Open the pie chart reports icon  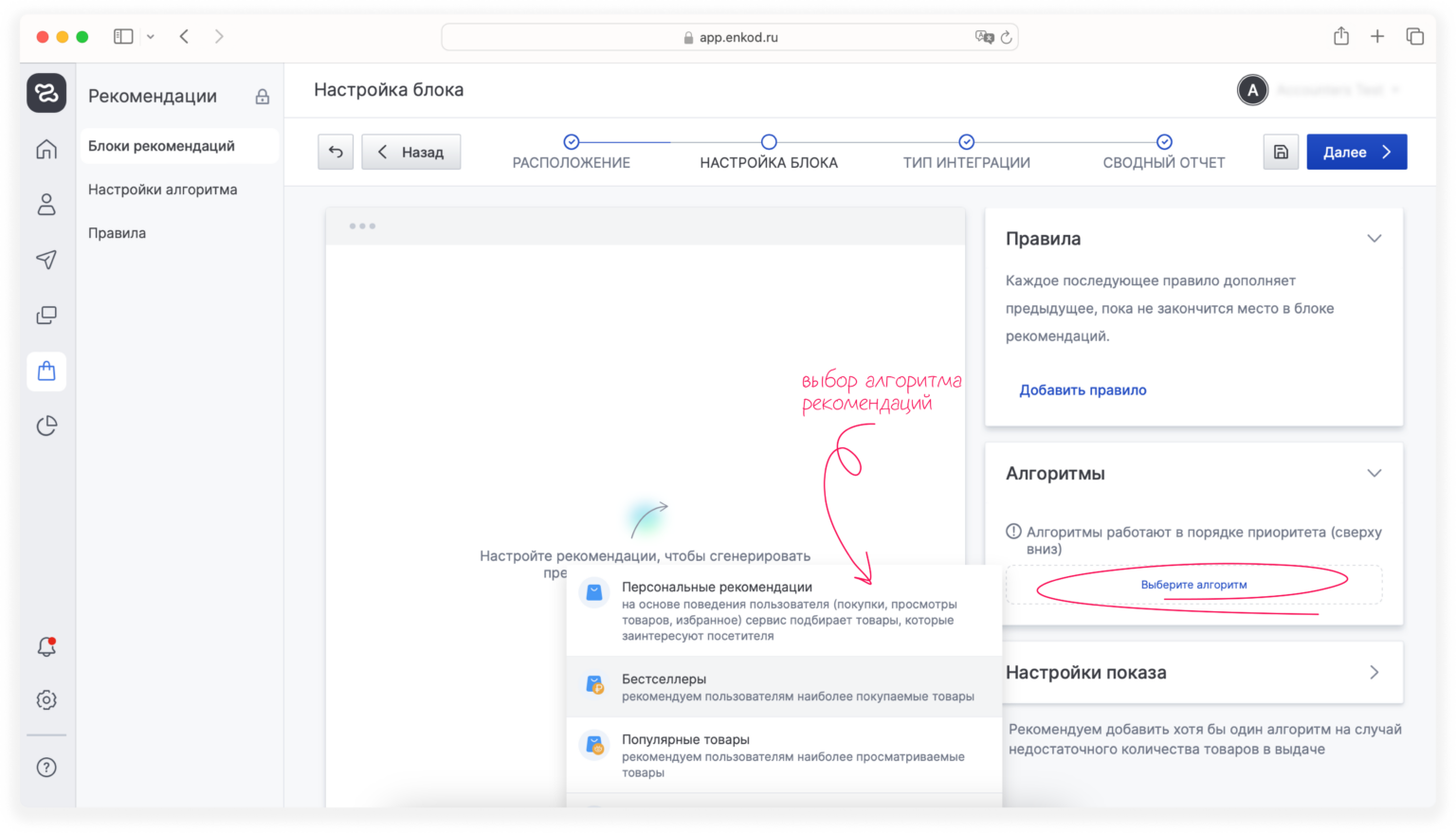click(x=46, y=426)
